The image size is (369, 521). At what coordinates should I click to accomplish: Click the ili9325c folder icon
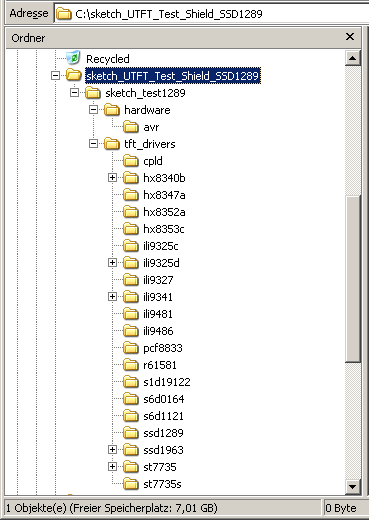[x=131, y=245]
